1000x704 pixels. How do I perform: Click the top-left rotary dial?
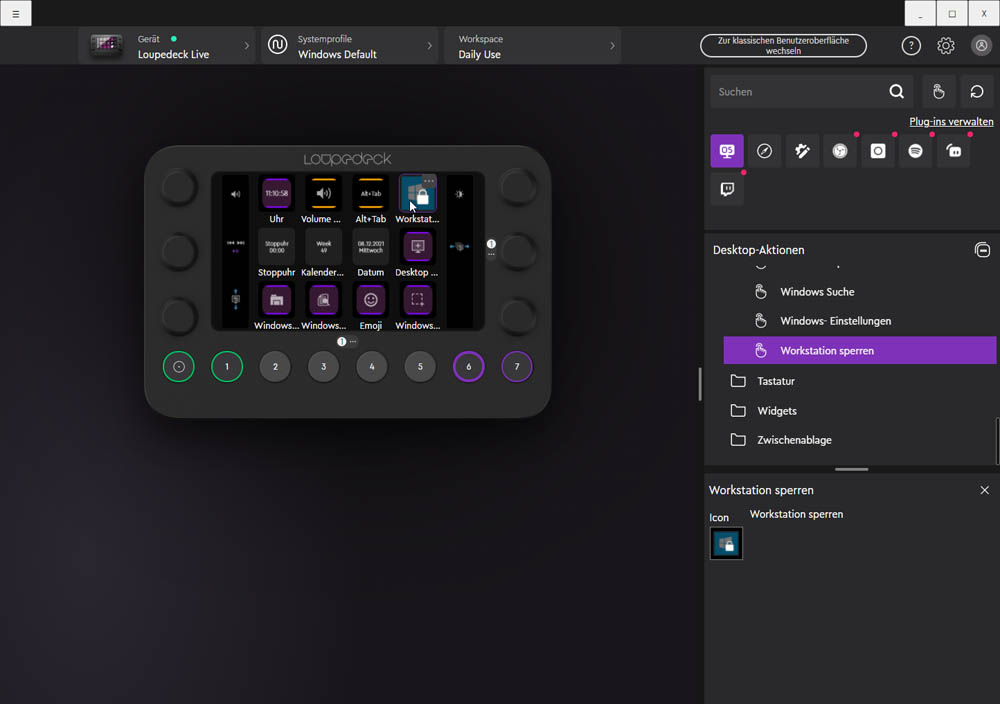(179, 187)
